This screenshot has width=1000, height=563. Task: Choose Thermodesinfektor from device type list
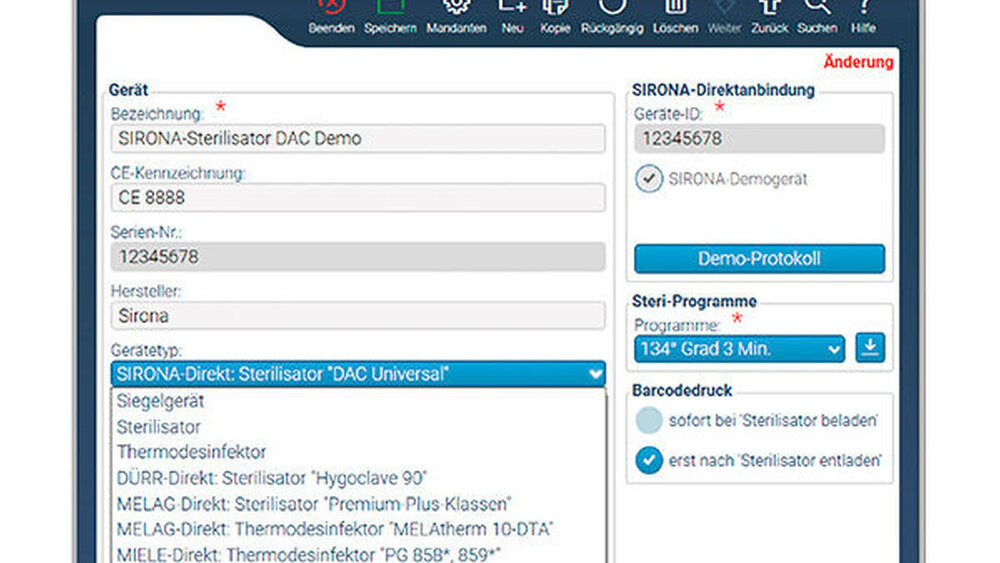(x=191, y=452)
